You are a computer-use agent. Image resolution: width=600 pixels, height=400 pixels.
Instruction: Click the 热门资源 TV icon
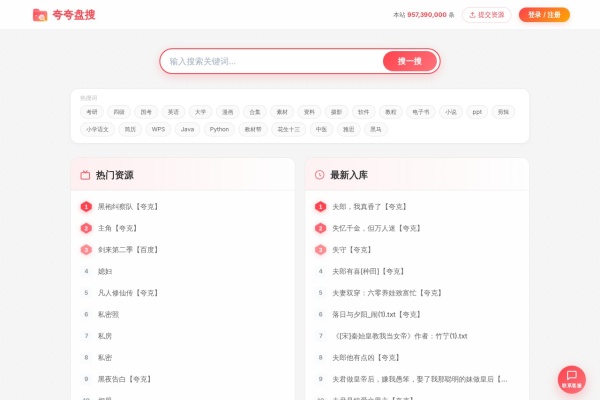point(85,175)
